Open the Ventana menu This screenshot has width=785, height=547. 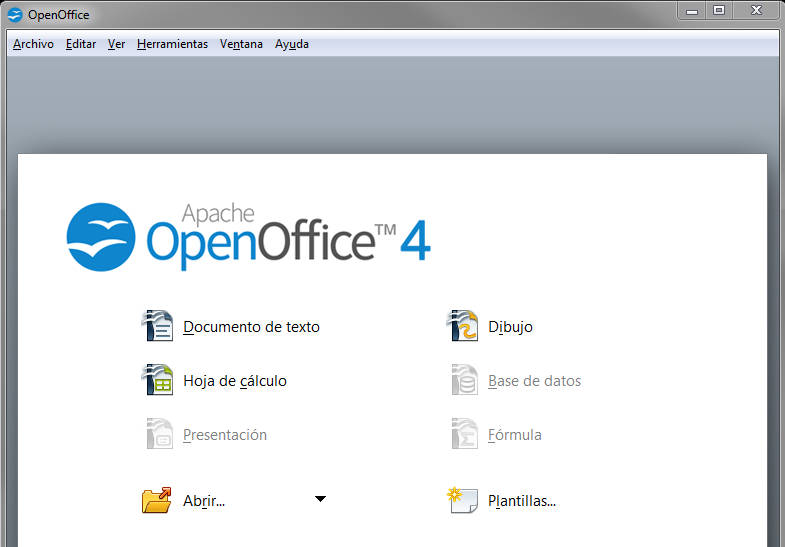click(x=241, y=44)
